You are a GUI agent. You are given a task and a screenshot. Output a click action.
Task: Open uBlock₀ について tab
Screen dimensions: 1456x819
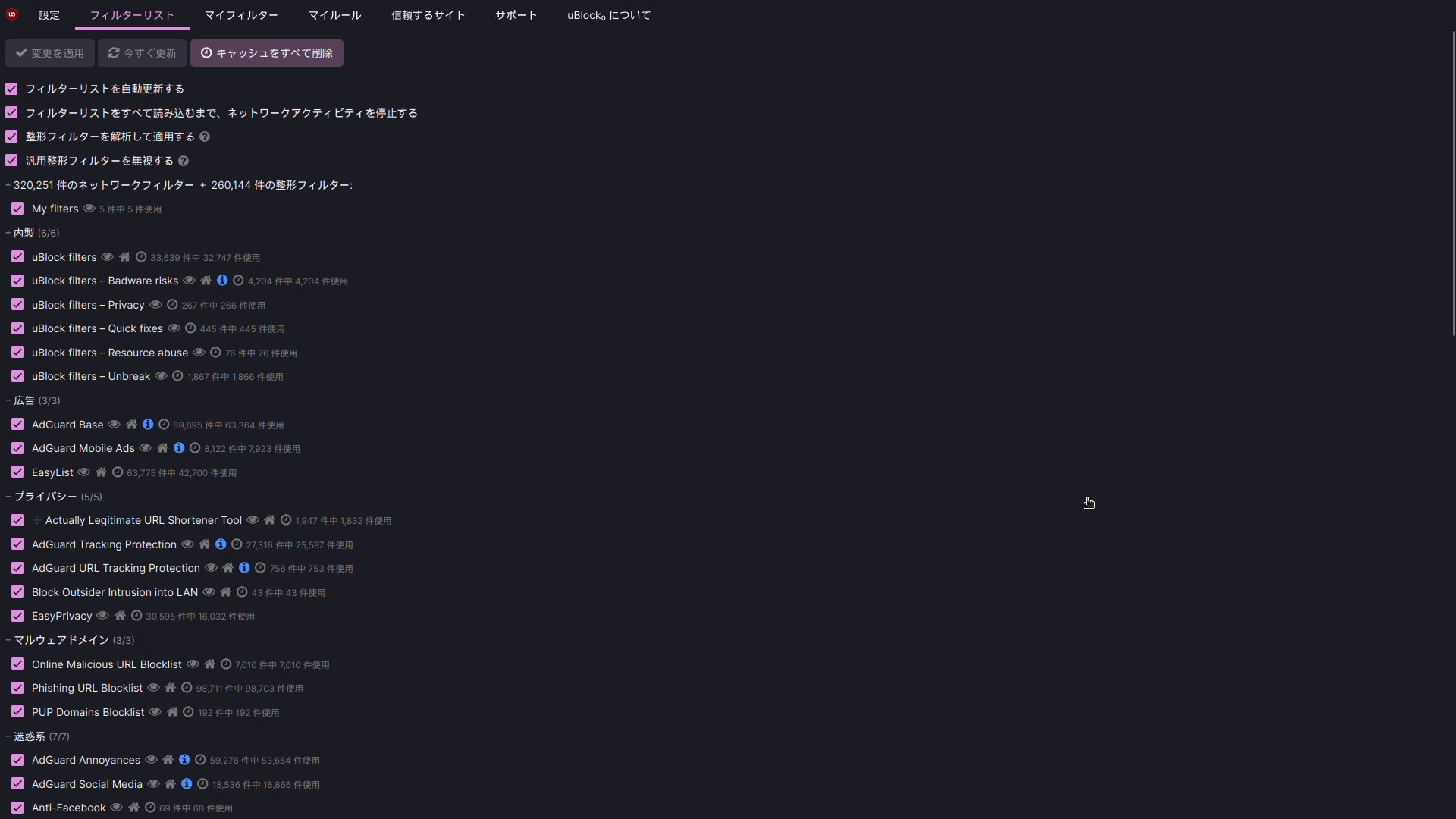click(x=609, y=15)
